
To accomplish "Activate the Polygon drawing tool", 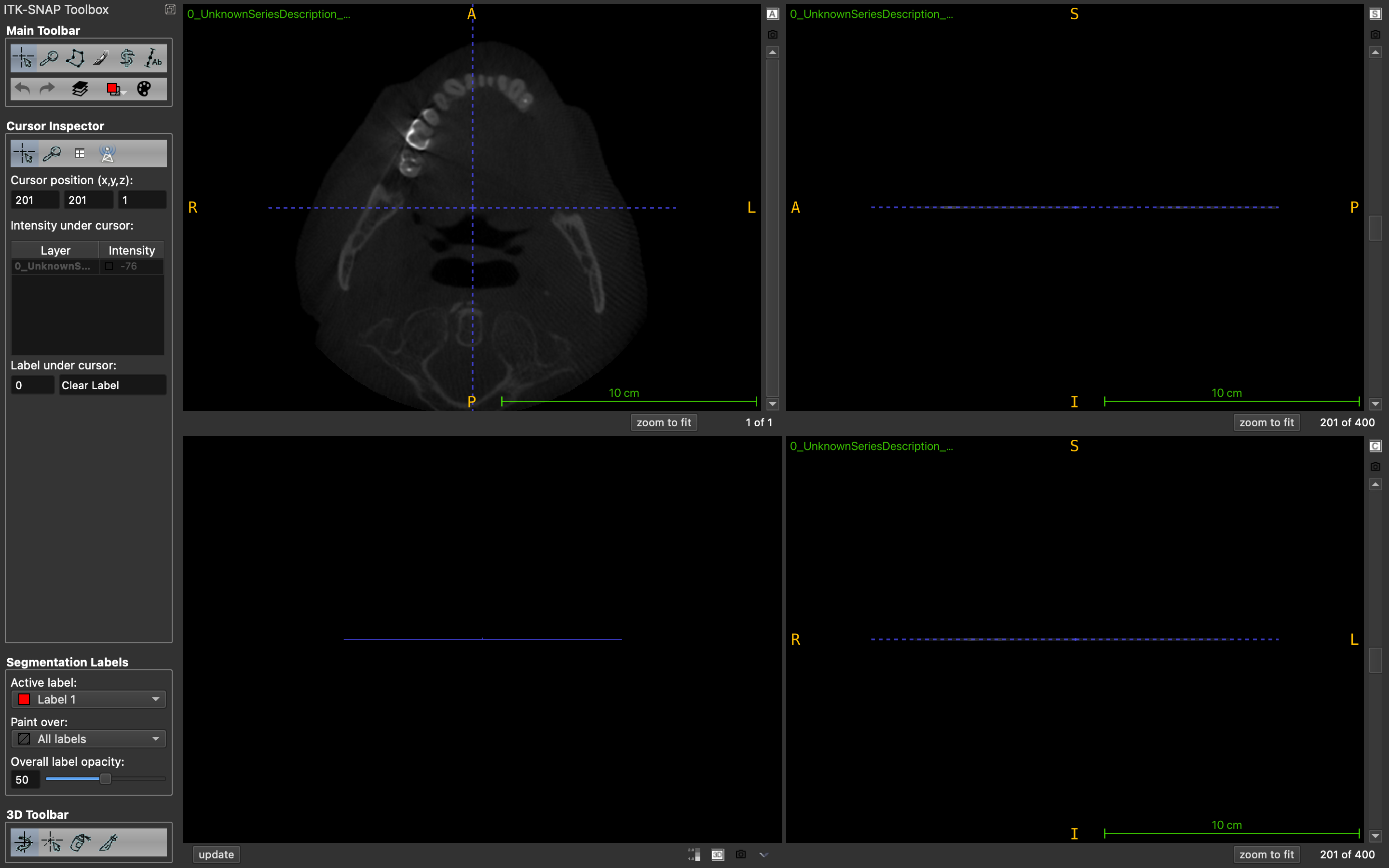I will tap(75, 57).
